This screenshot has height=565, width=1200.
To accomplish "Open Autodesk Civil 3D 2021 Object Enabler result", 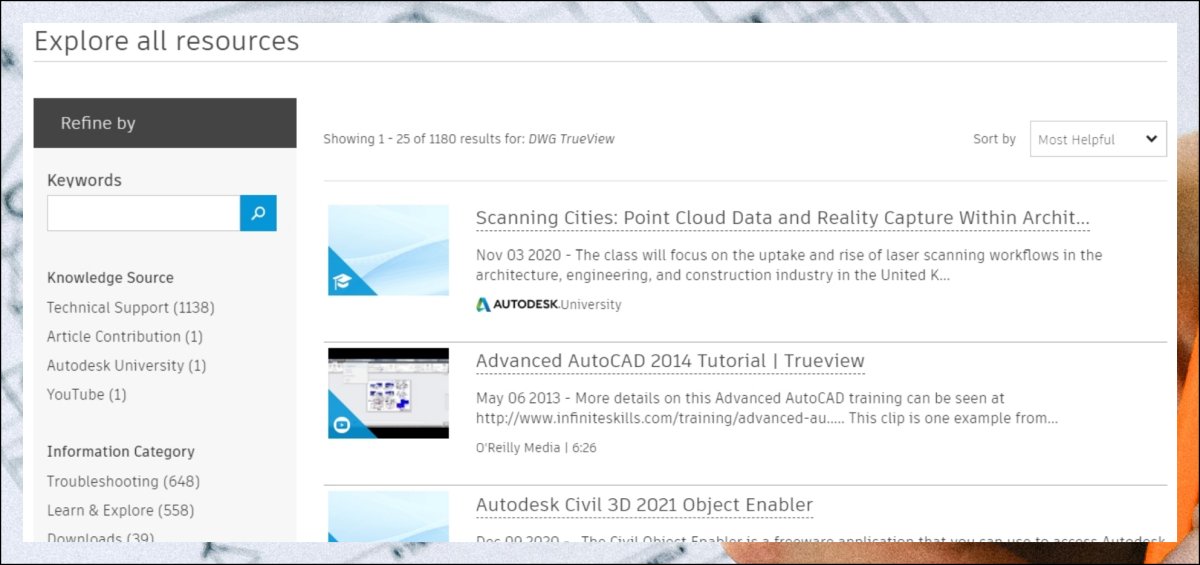I will tap(644, 505).
